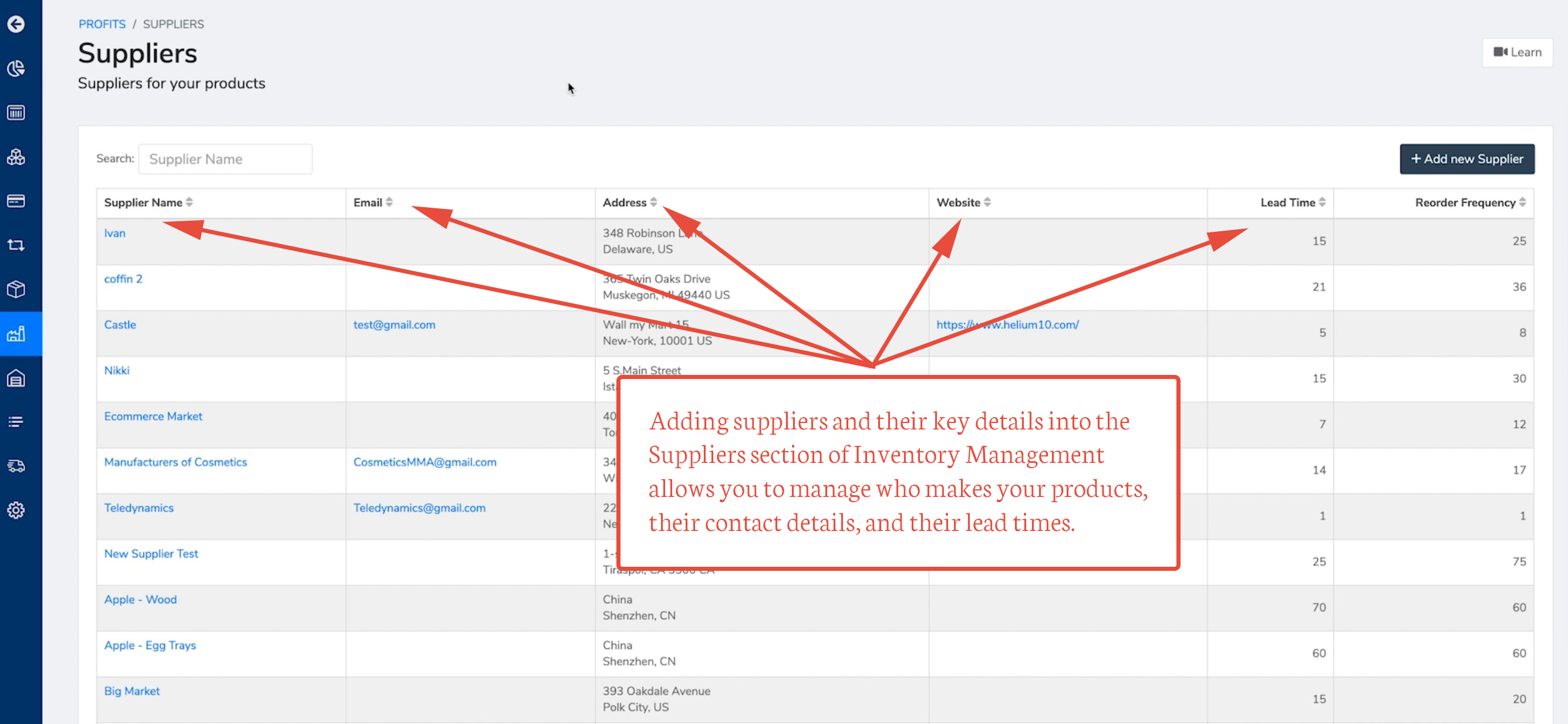Select lead time 21 for coffin 2
Screen dimensions: 1568x724
point(1319,286)
